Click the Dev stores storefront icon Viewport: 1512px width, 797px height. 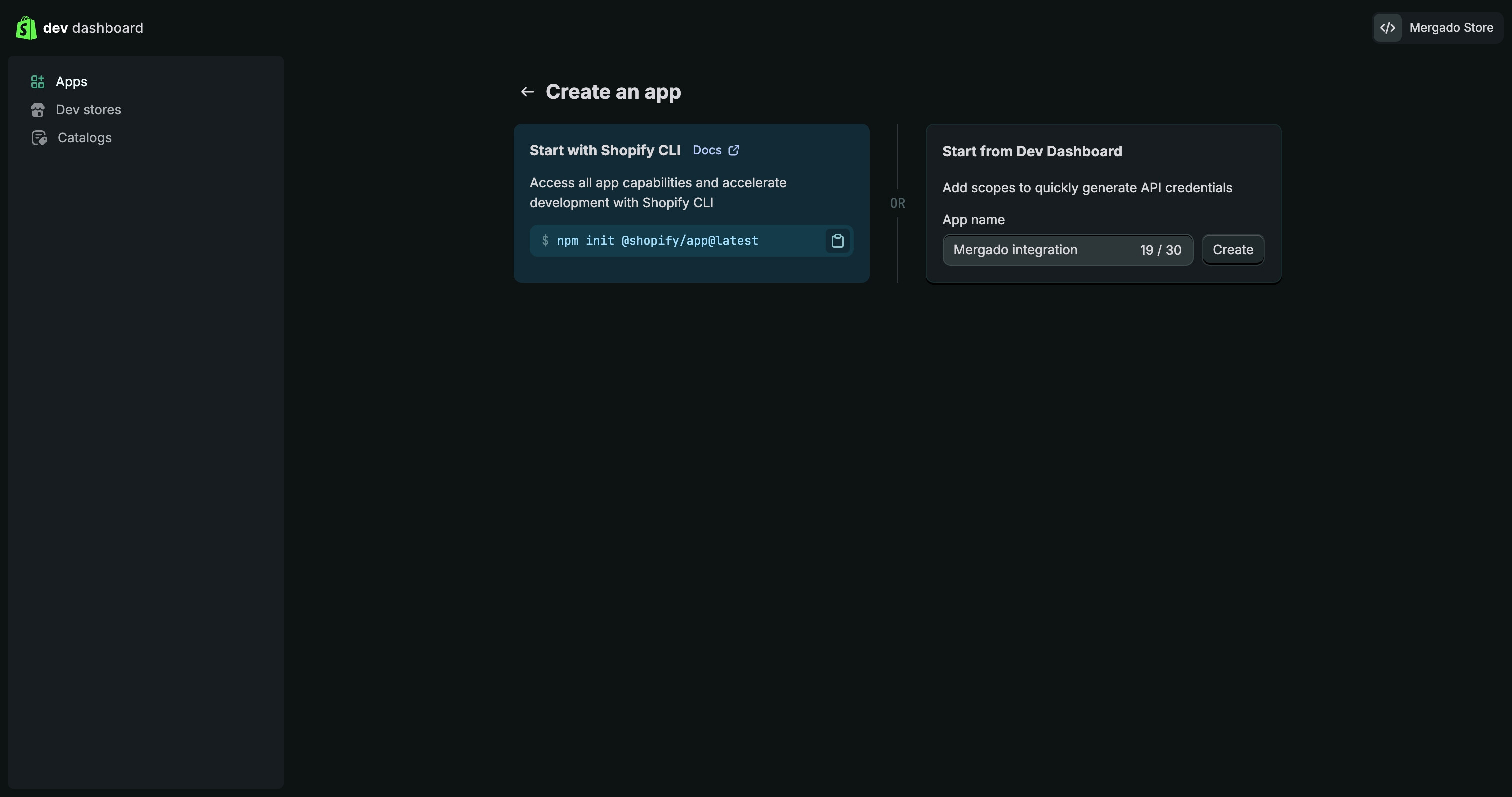click(x=38, y=110)
